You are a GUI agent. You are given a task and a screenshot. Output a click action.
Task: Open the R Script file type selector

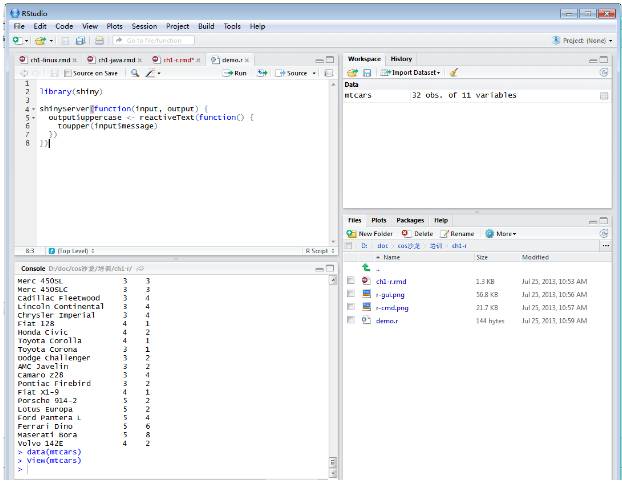point(320,251)
